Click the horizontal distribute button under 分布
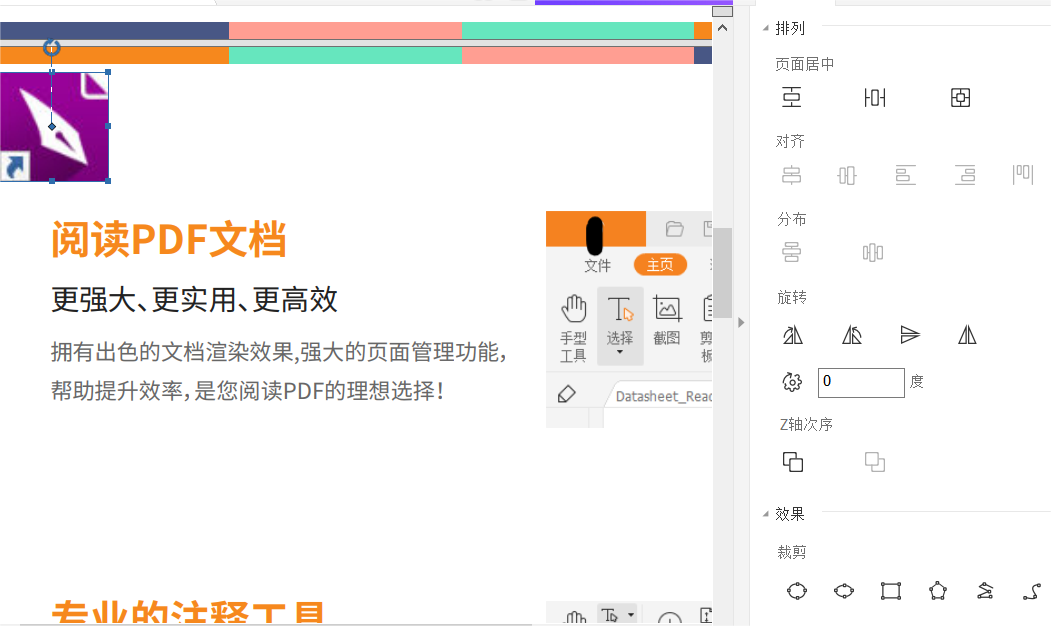 872,252
